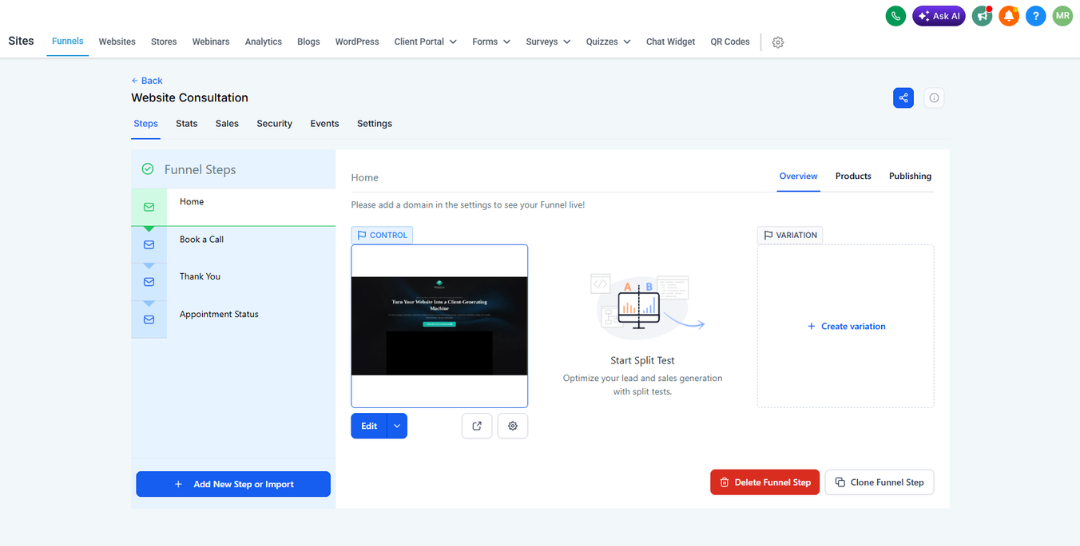Click the blue share funnel icon

coord(903,98)
